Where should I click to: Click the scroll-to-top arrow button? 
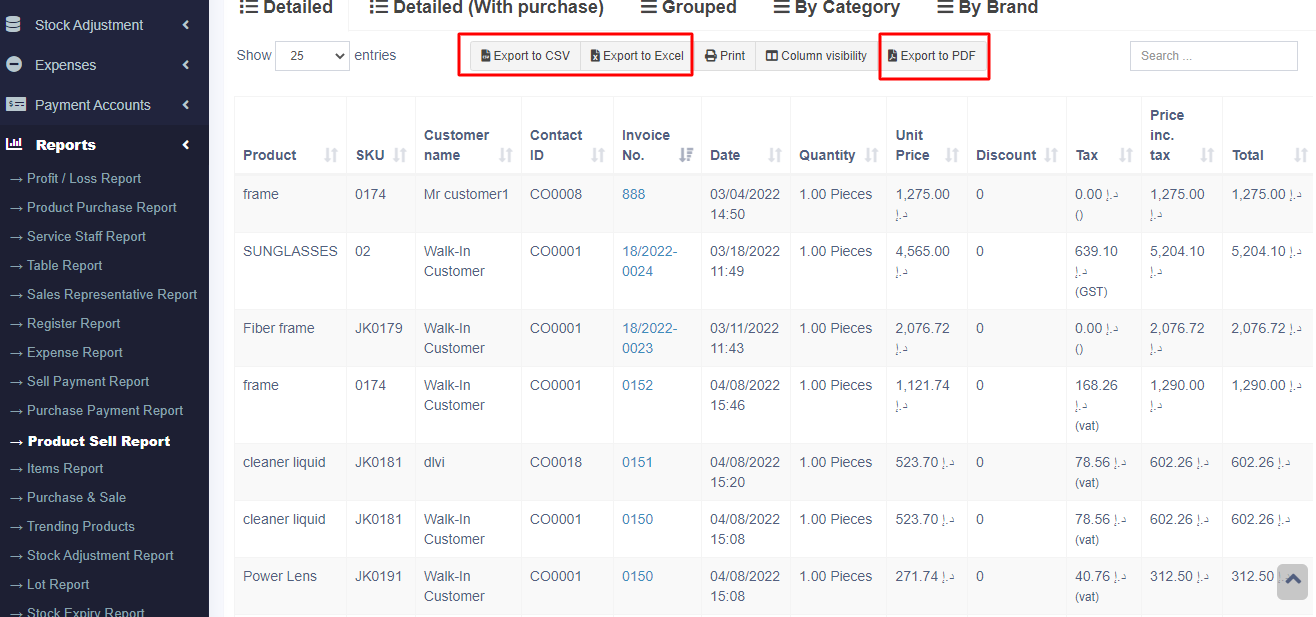pyautogui.click(x=1292, y=580)
